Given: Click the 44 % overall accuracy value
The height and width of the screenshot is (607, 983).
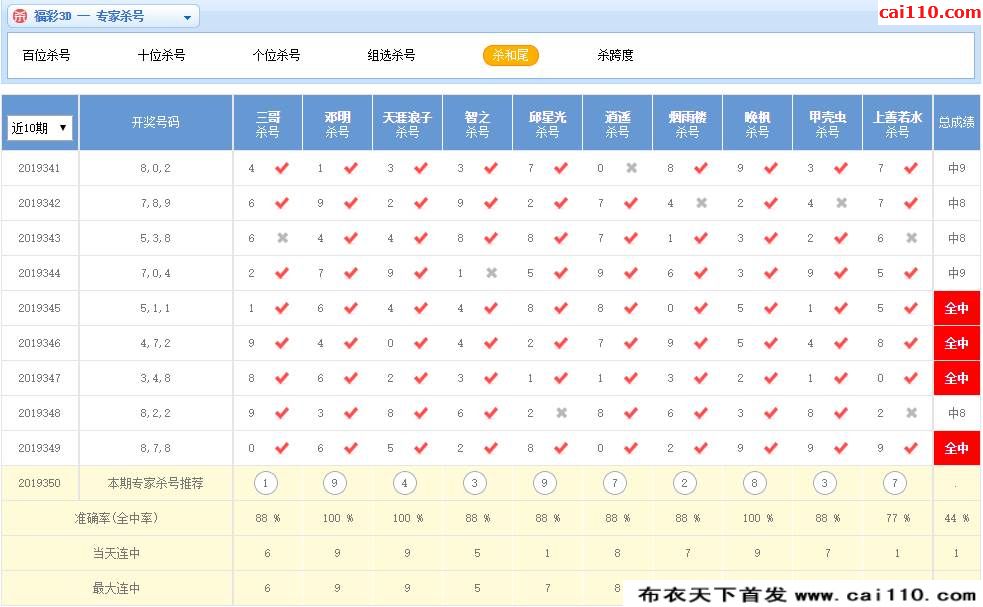Looking at the screenshot, I should [x=957, y=518].
